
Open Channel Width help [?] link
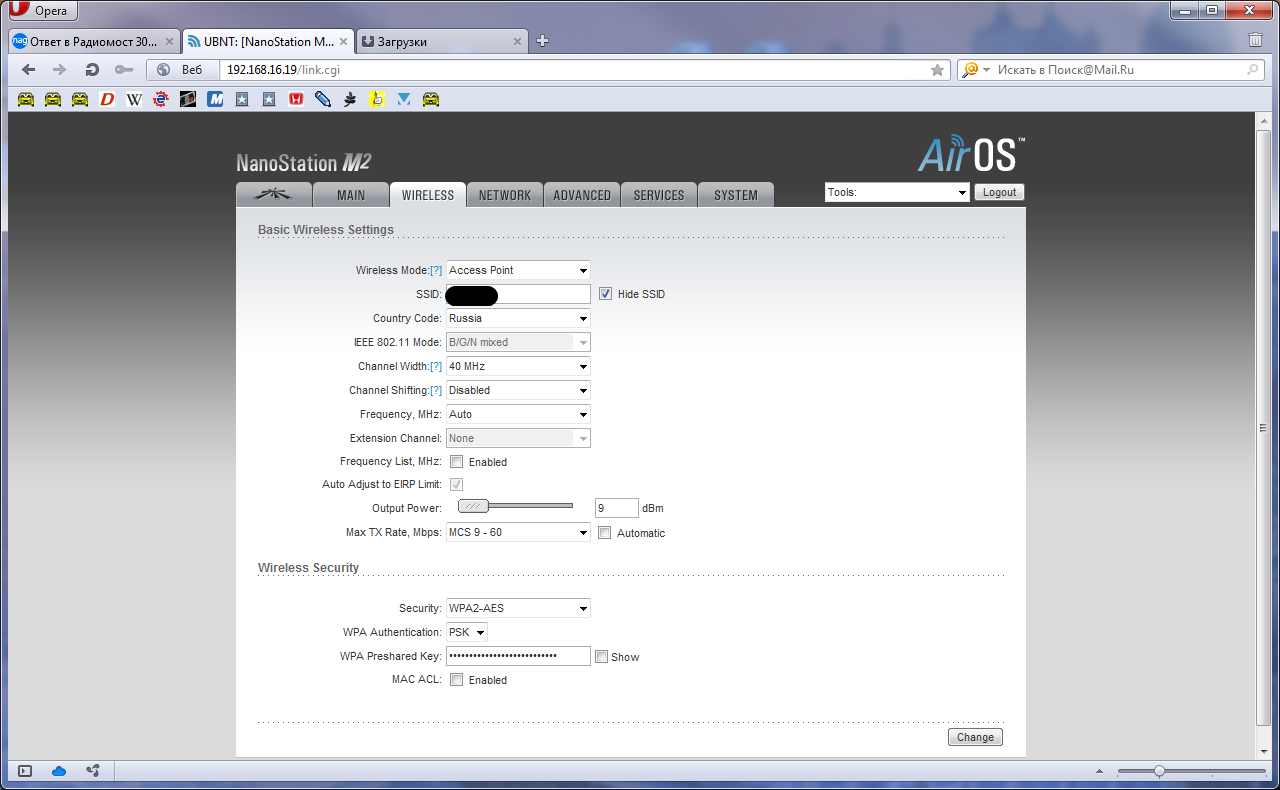(x=436, y=366)
